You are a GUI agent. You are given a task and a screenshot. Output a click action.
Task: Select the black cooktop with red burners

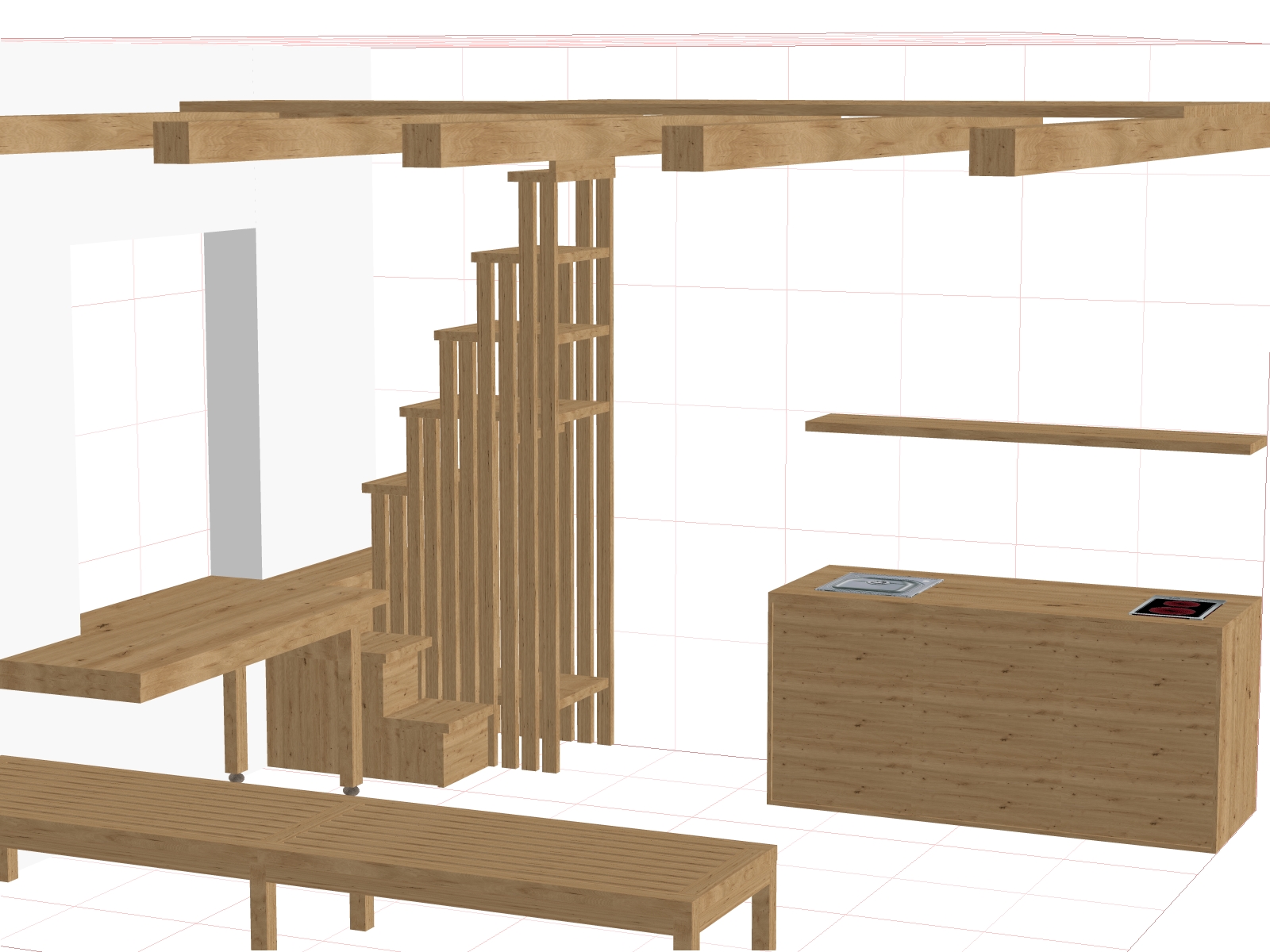[x=1178, y=608]
